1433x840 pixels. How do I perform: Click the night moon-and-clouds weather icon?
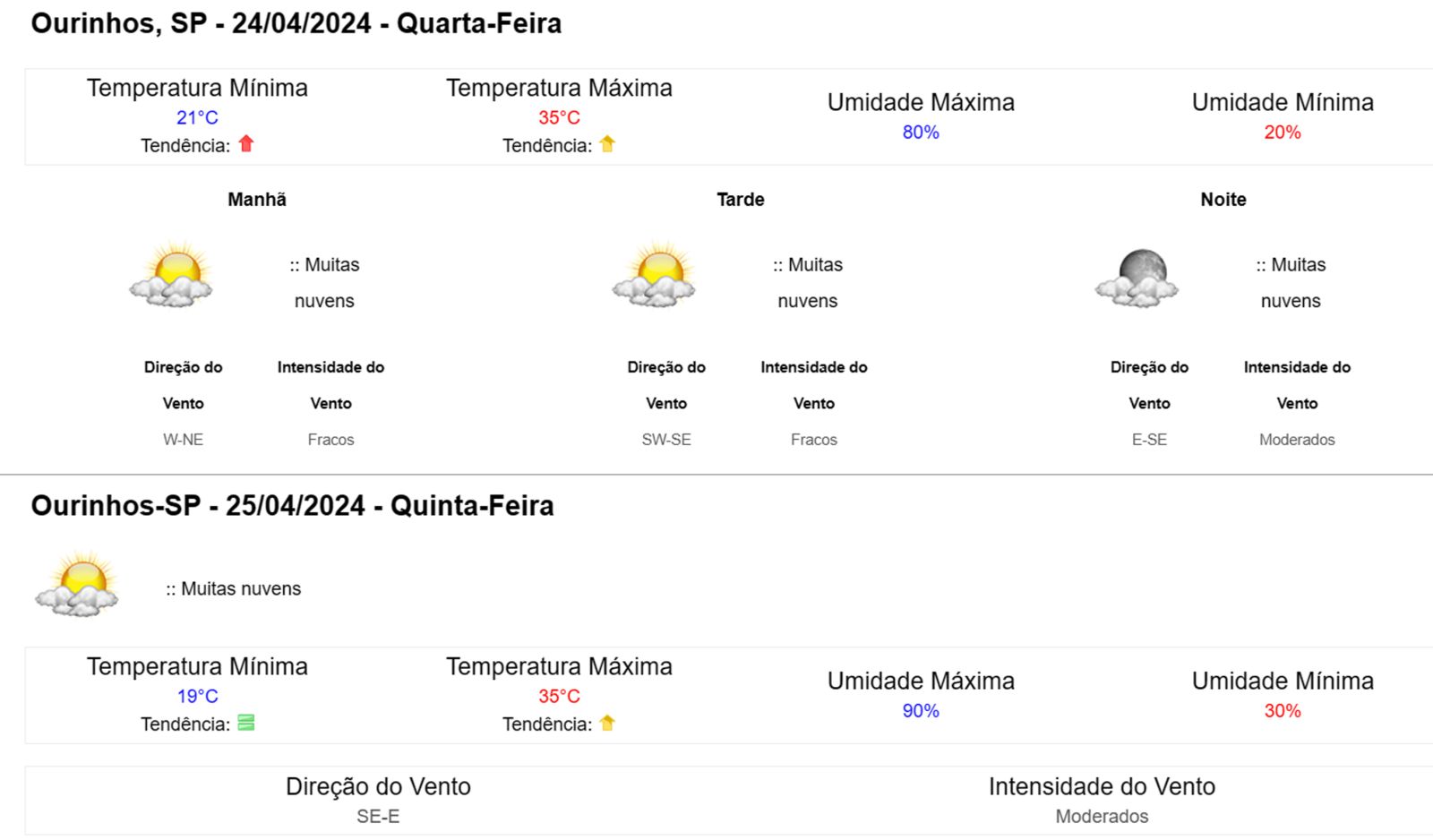1137,279
